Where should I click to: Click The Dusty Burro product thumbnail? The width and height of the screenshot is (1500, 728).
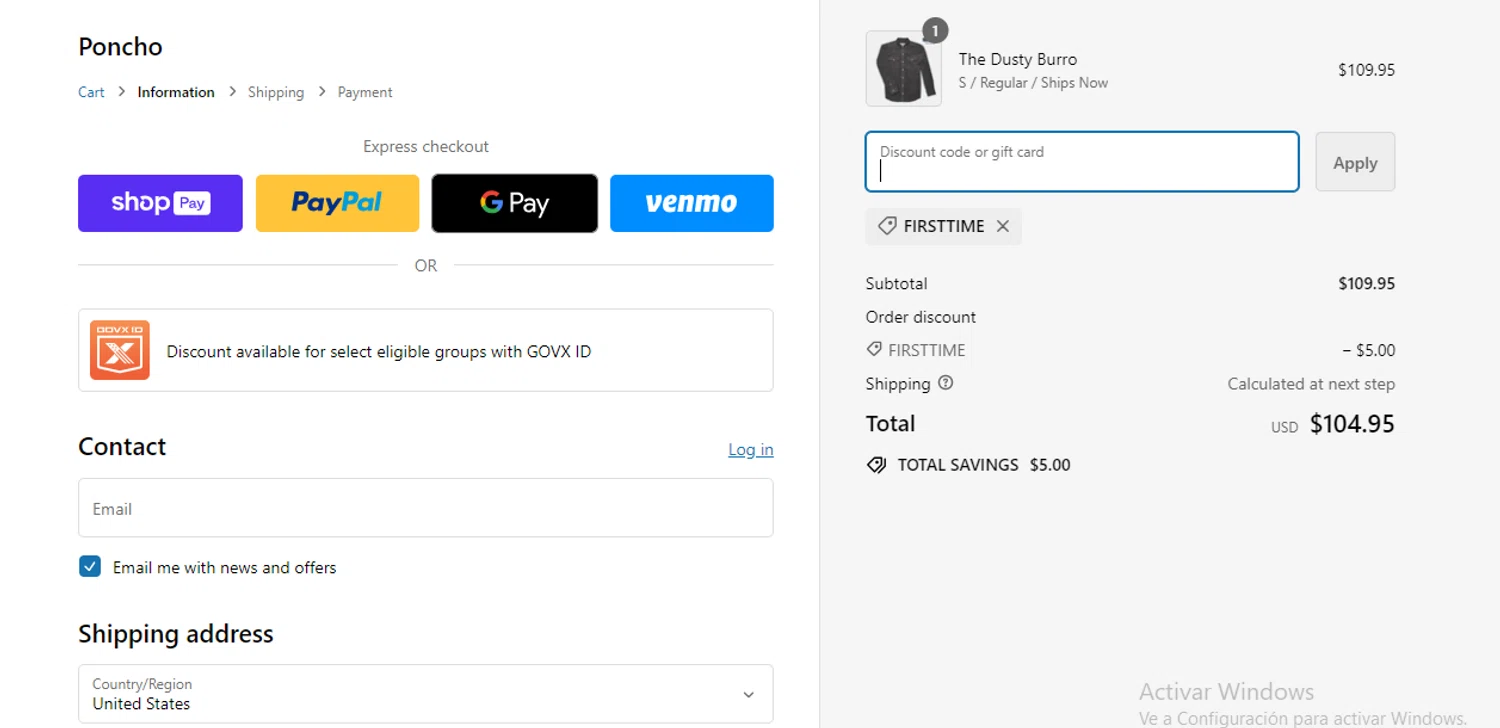pos(903,69)
